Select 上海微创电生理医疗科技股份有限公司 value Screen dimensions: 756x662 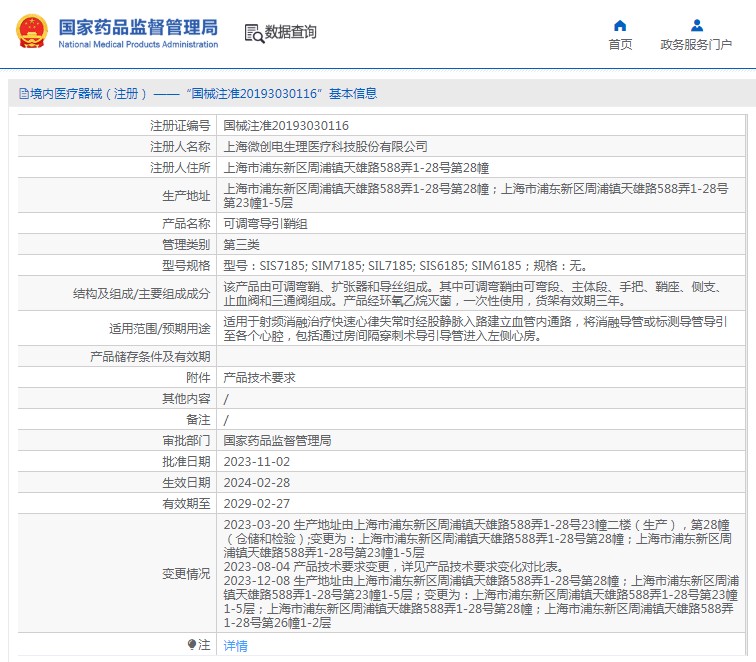(x=325, y=147)
